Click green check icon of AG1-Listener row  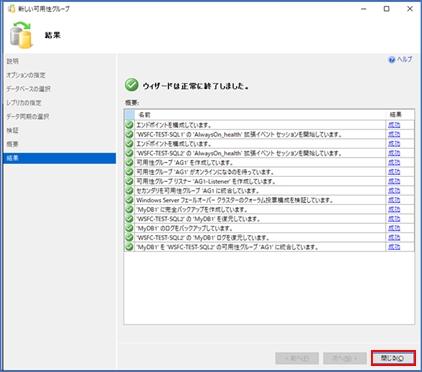pyautogui.click(x=129, y=181)
